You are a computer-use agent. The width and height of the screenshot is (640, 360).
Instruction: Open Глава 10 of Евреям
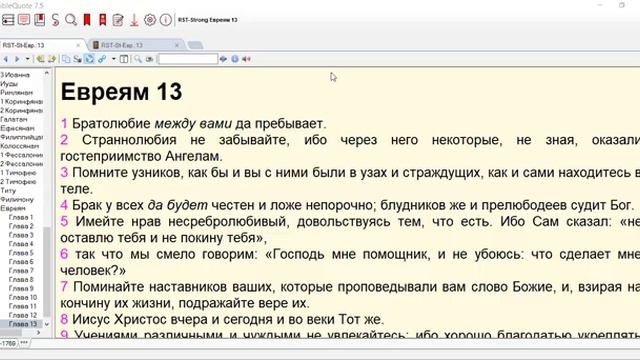tap(23, 298)
